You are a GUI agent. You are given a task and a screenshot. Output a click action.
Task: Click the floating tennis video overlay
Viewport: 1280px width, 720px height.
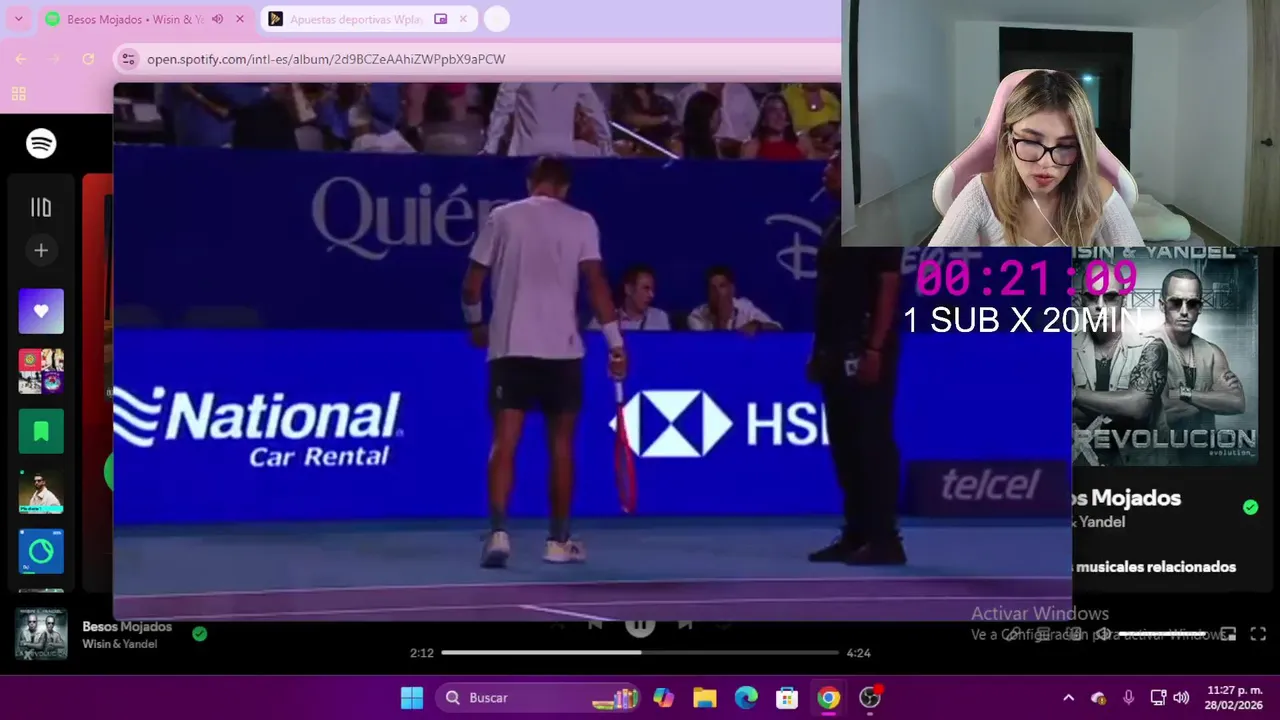click(592, 351)
